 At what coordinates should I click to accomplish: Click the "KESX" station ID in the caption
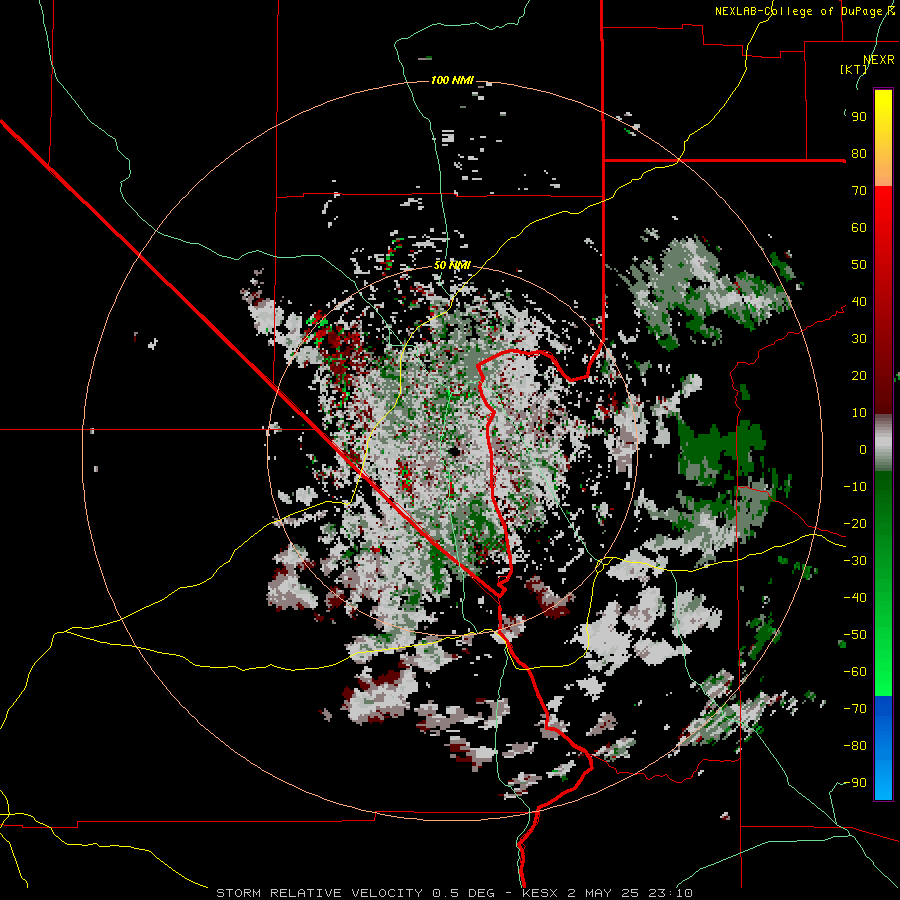click(x=541, y=893)
